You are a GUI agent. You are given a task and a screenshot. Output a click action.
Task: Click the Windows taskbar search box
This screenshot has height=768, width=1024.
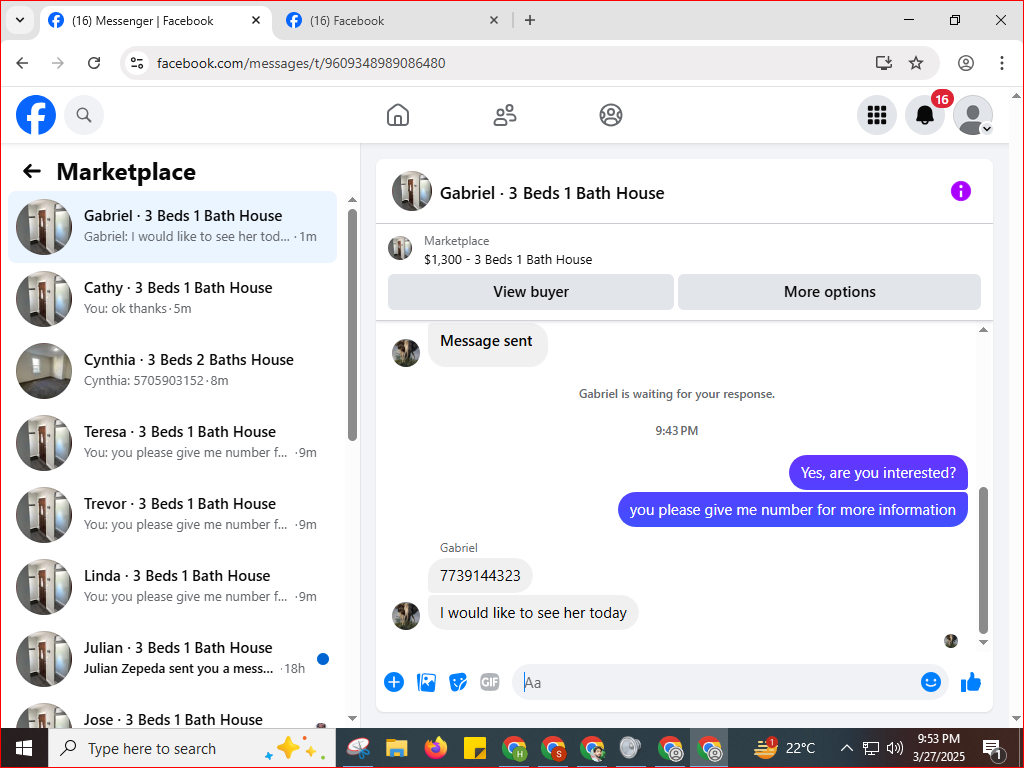click(x=192, y=748)
